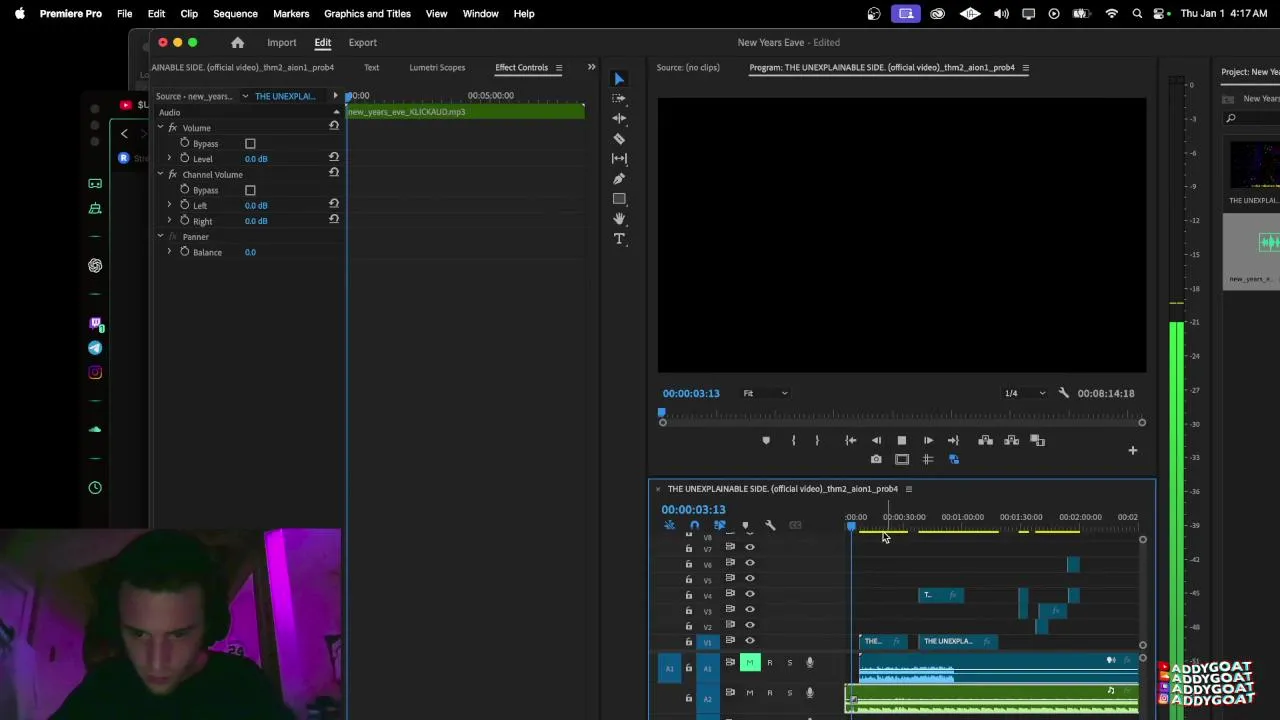Select the Rectangle tool

(x=619, y=199)
